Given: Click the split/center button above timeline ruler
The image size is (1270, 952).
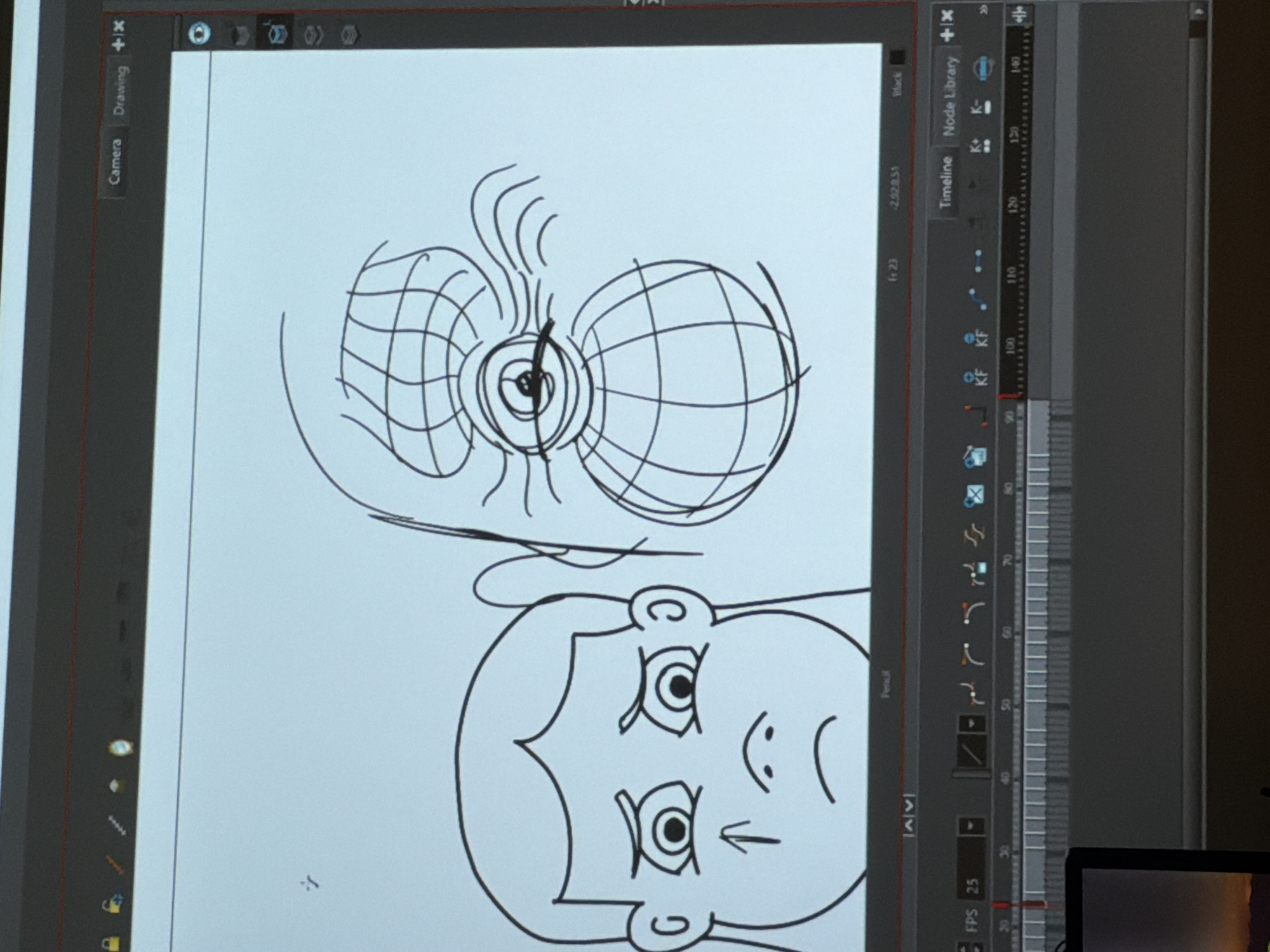Looking at the screenshot, I should (x=1020, y=16).
